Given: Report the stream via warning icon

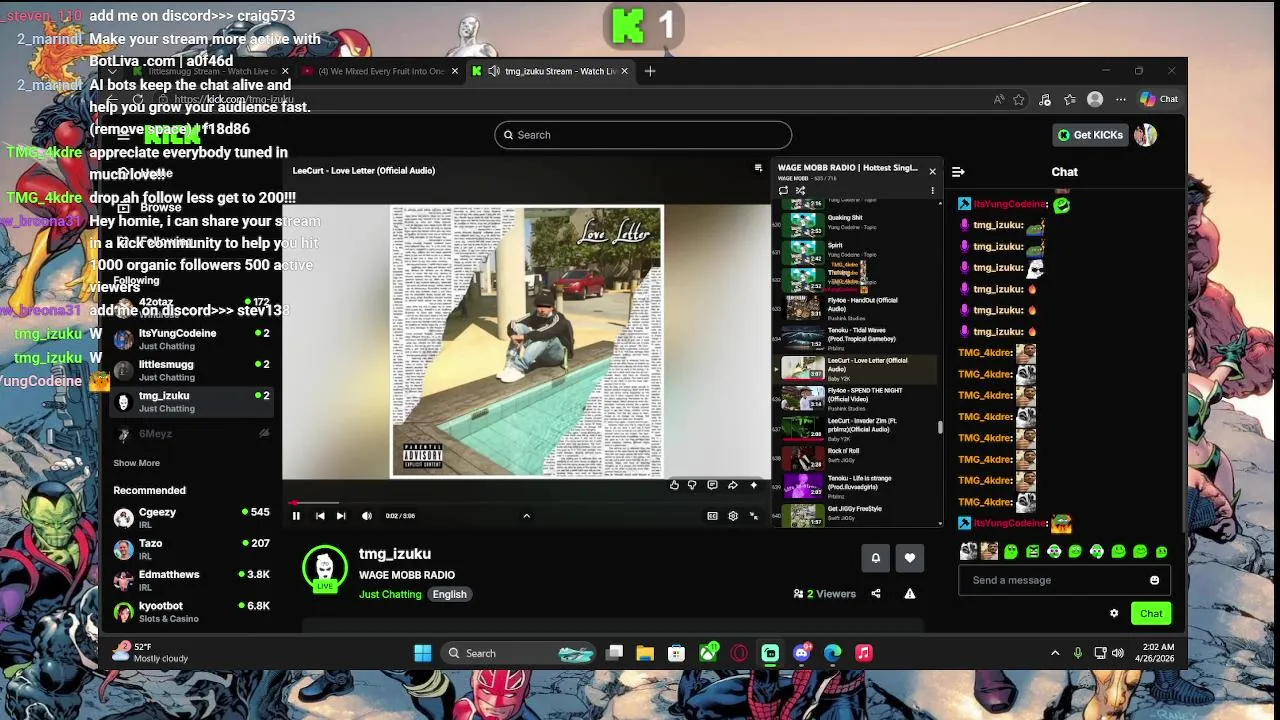Looking at the screenshot, I should (910, 594).
